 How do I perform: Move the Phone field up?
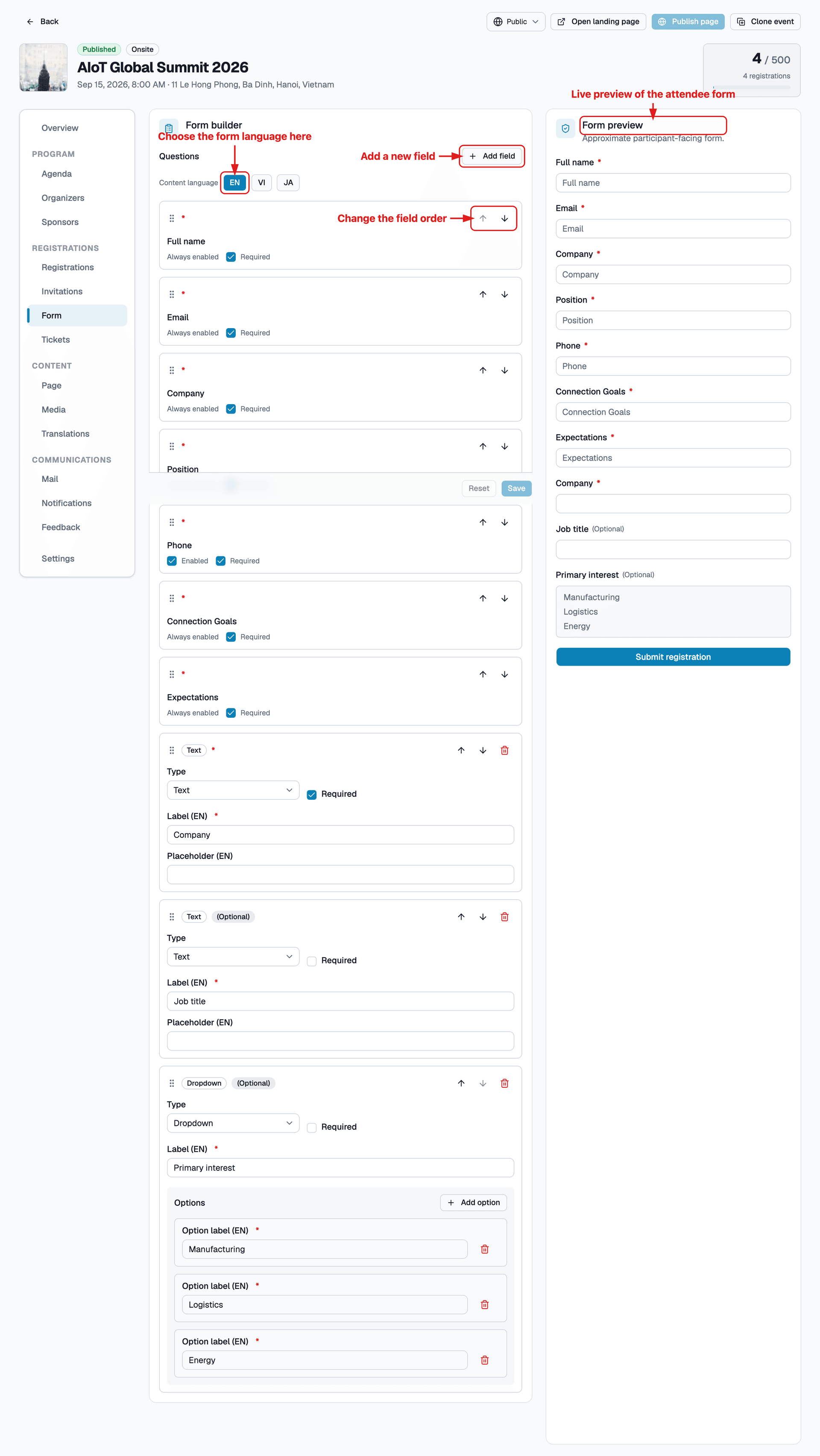coord(483,522)
